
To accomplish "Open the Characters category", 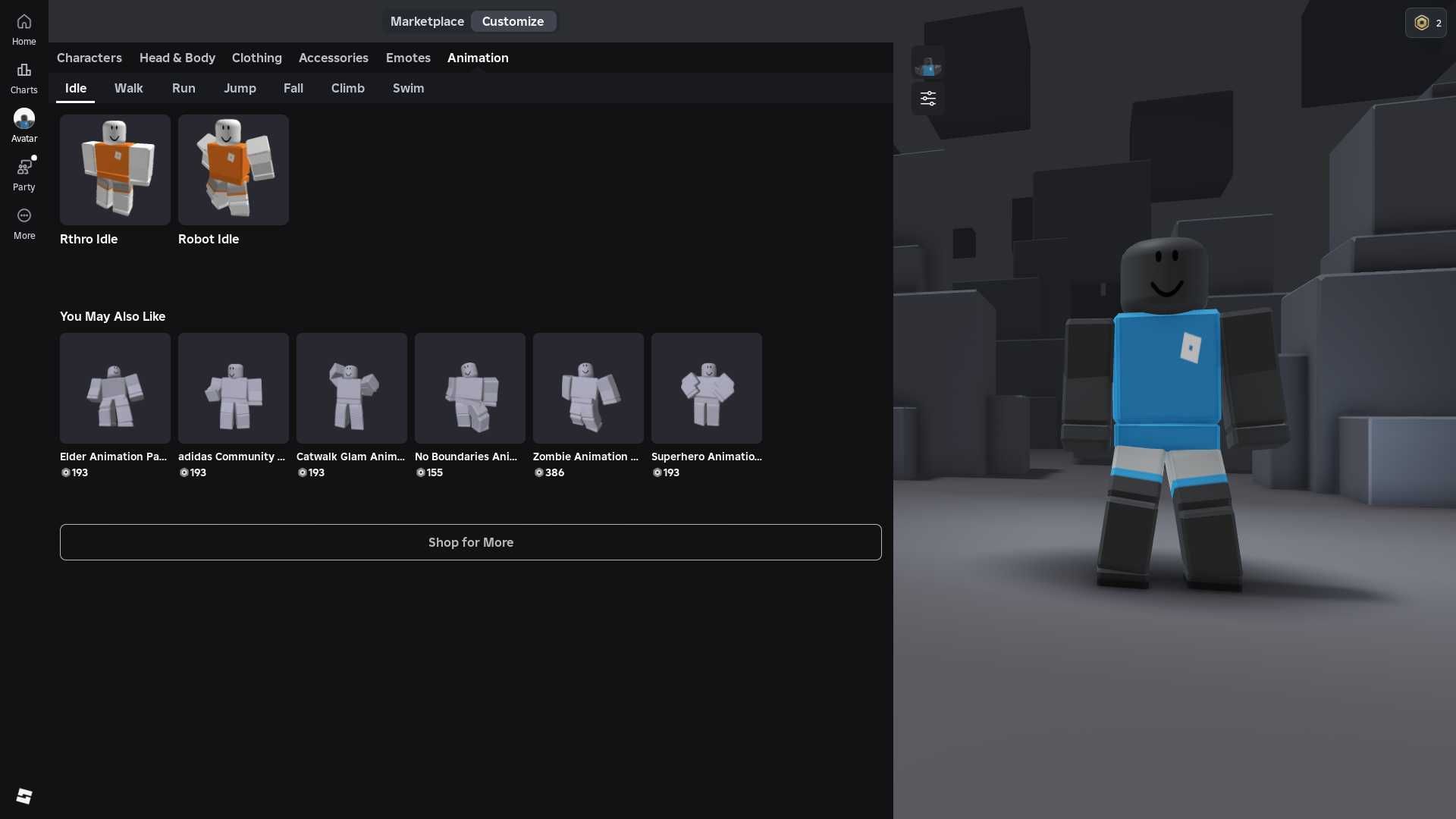I will (x=89, y=58).
